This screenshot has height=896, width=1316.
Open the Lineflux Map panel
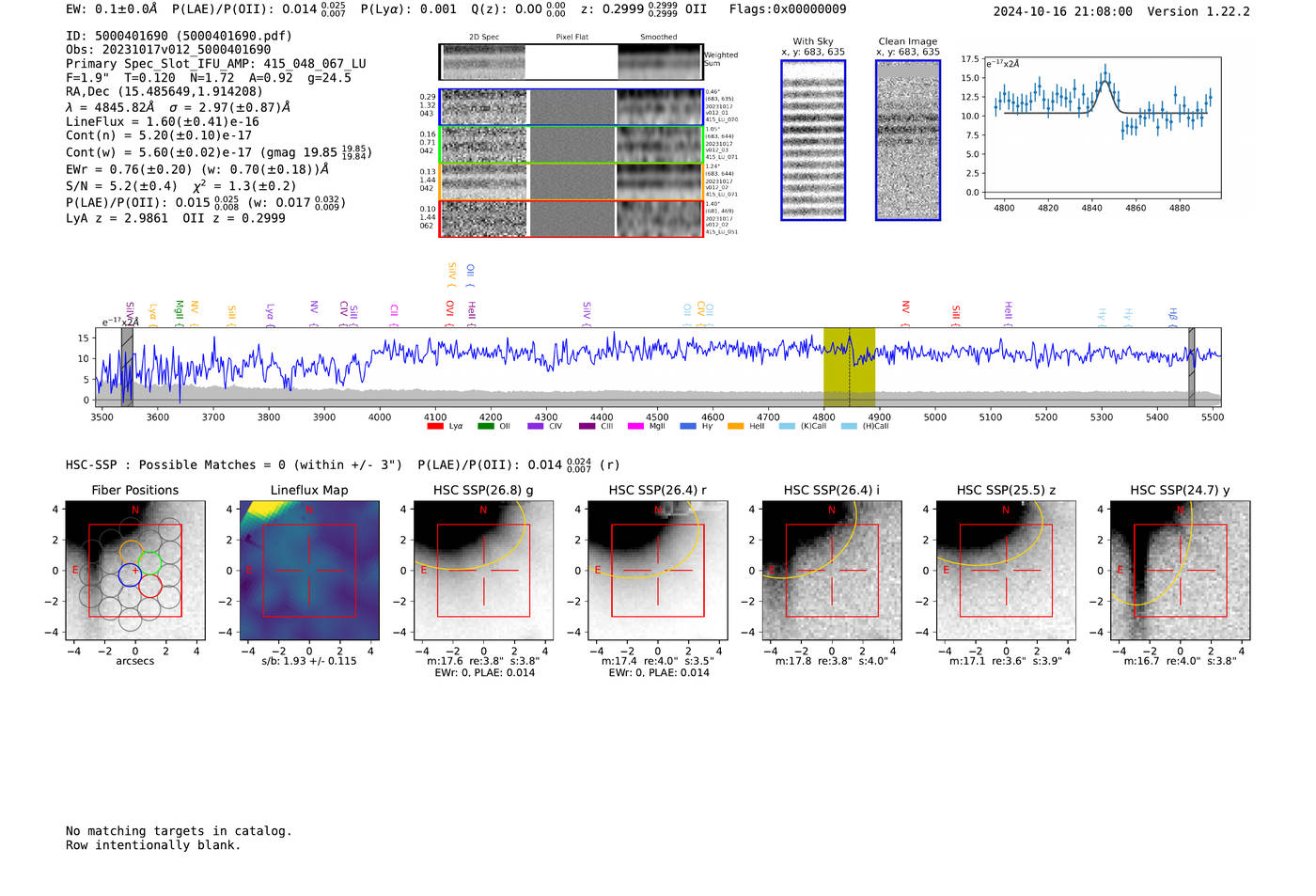[309, 571]
